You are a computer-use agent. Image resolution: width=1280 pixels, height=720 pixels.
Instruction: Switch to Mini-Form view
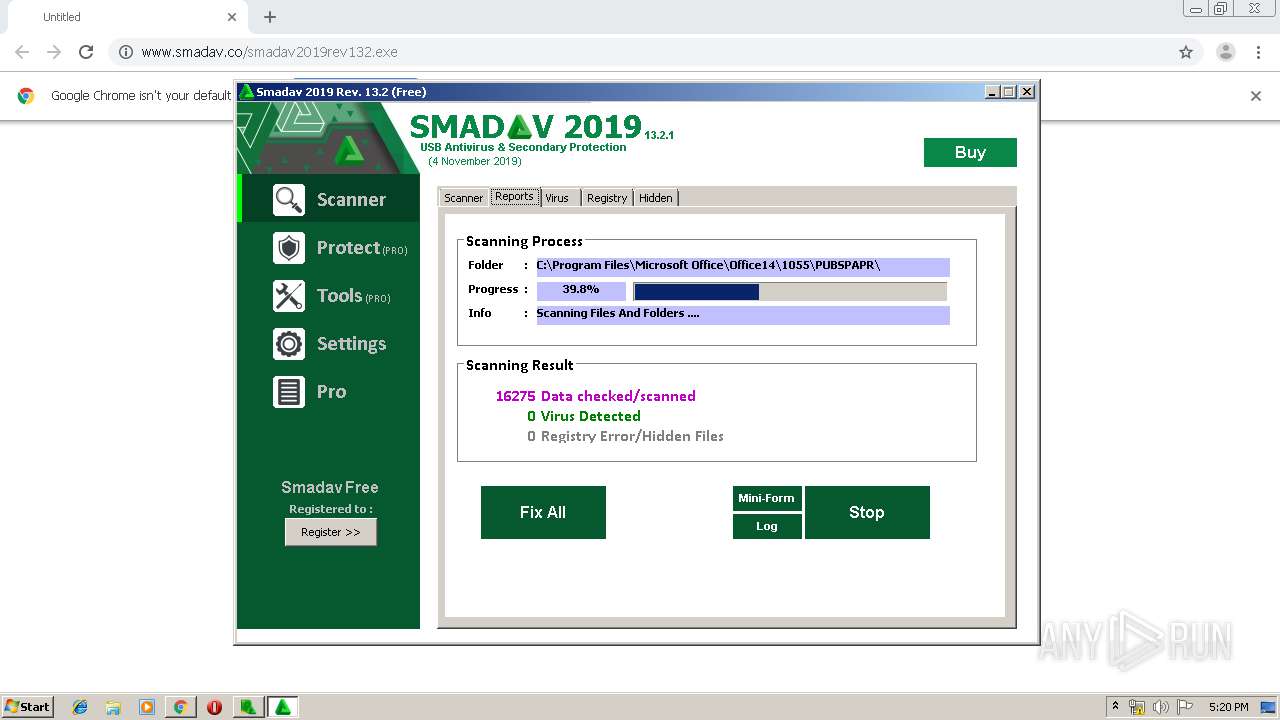tap(767, 498)
